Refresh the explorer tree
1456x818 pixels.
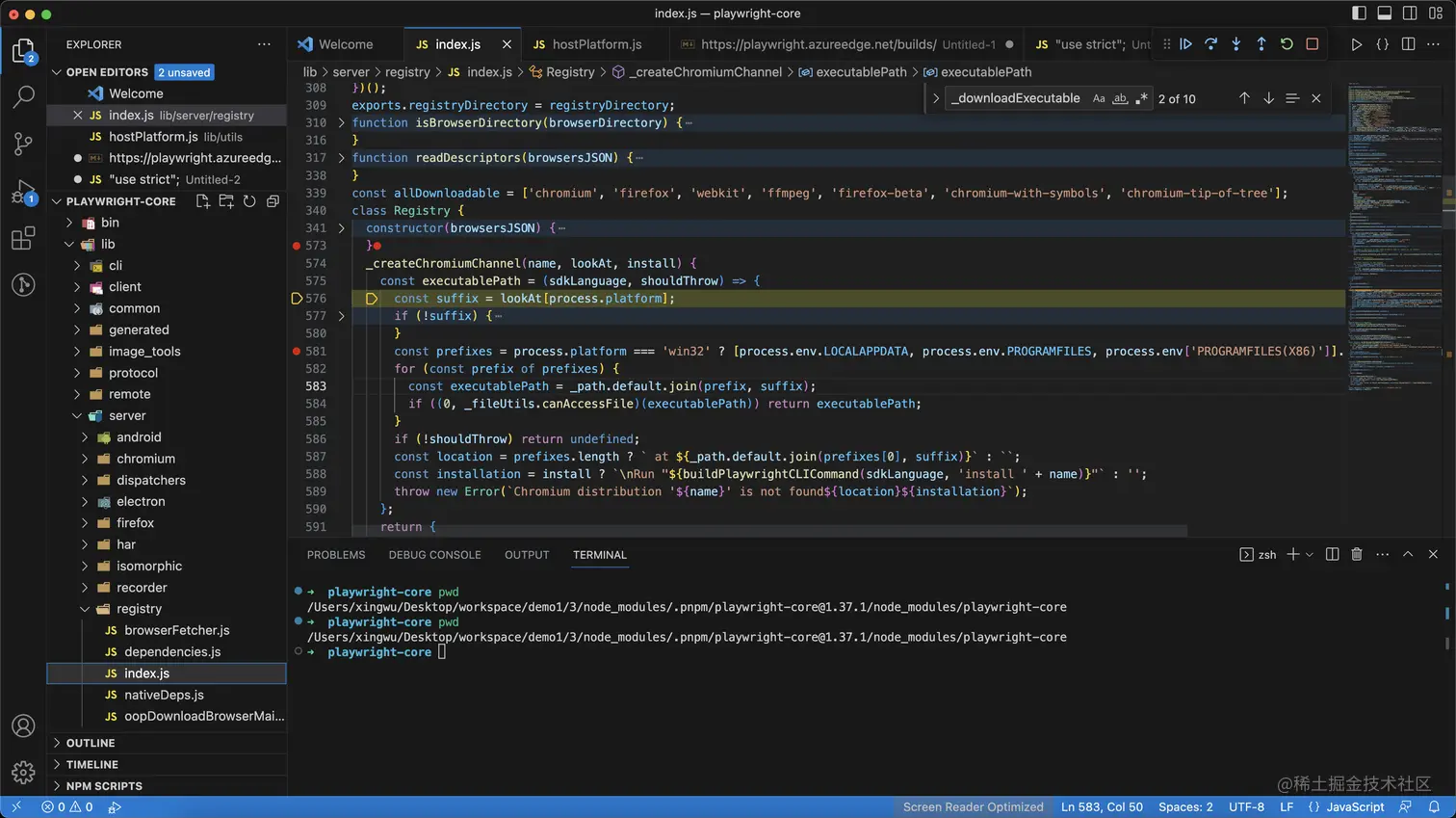tap(249, 201)
